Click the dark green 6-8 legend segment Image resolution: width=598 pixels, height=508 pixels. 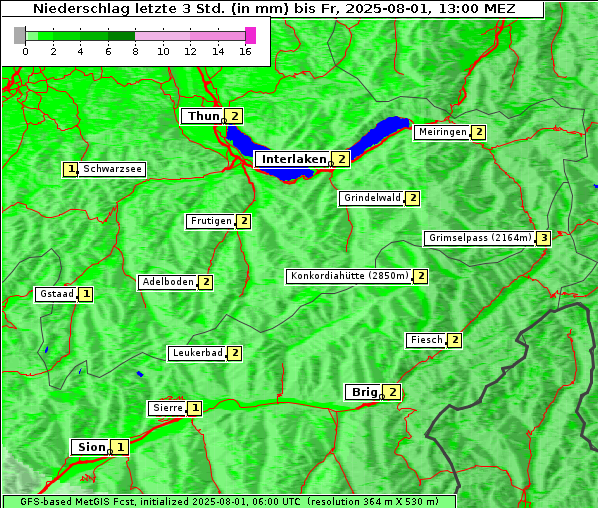[x=122, y=36]
